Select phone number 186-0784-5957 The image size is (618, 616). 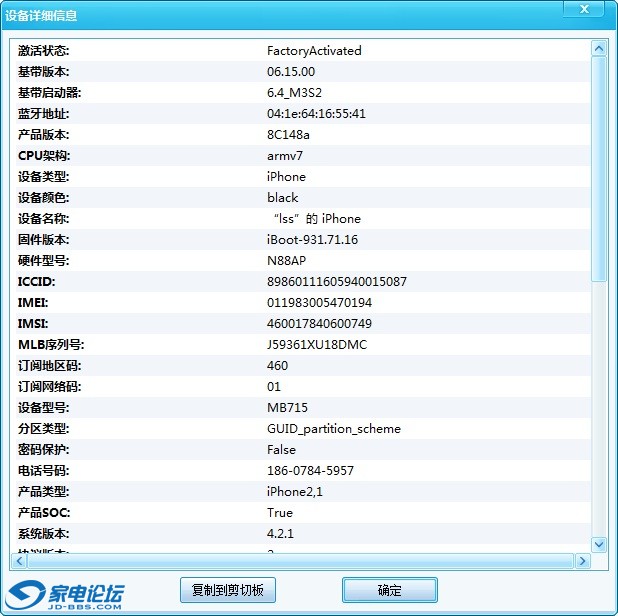coord(310,471)
